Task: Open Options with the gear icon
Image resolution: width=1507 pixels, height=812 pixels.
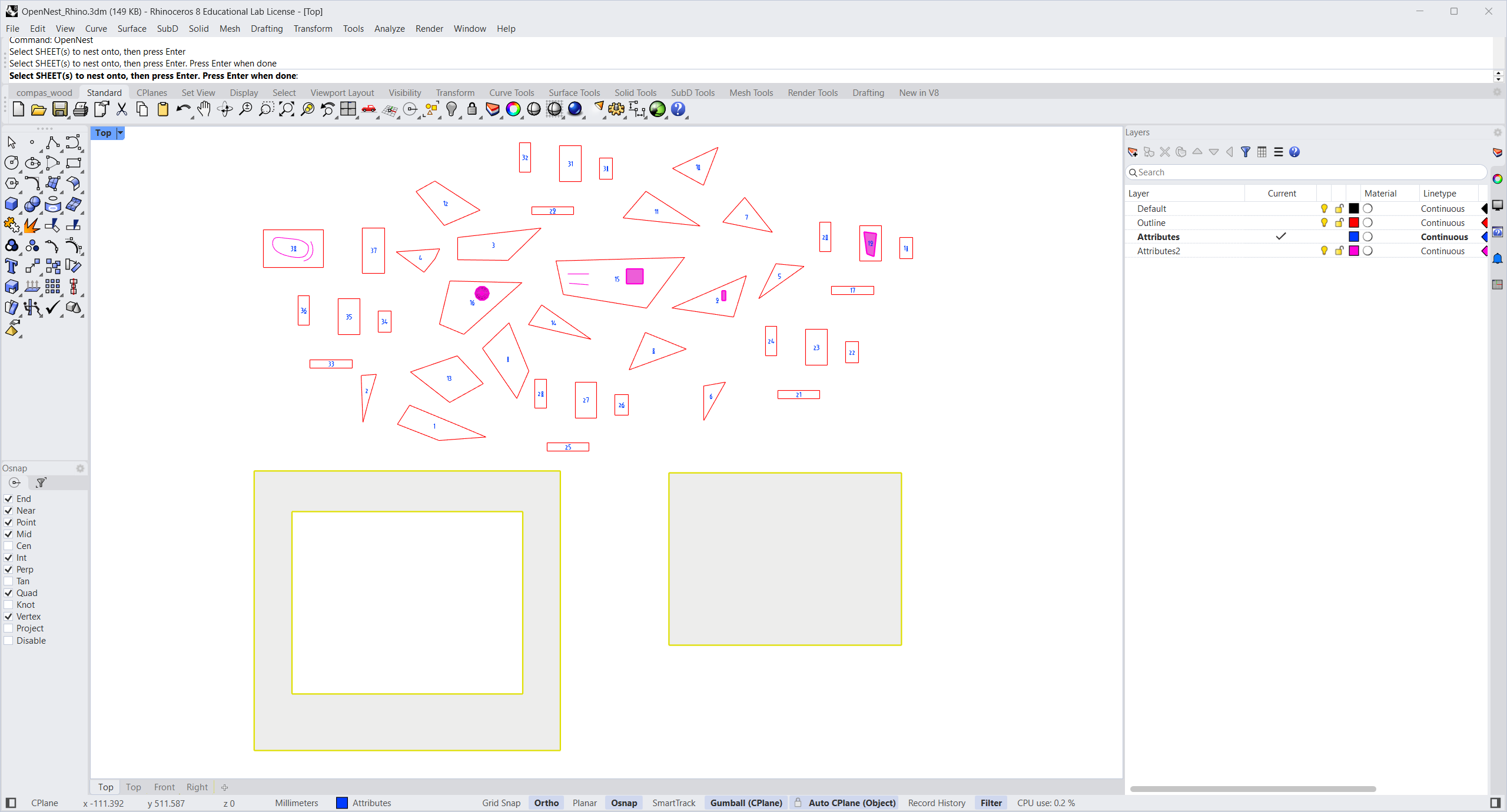Action: click(616, 109)
